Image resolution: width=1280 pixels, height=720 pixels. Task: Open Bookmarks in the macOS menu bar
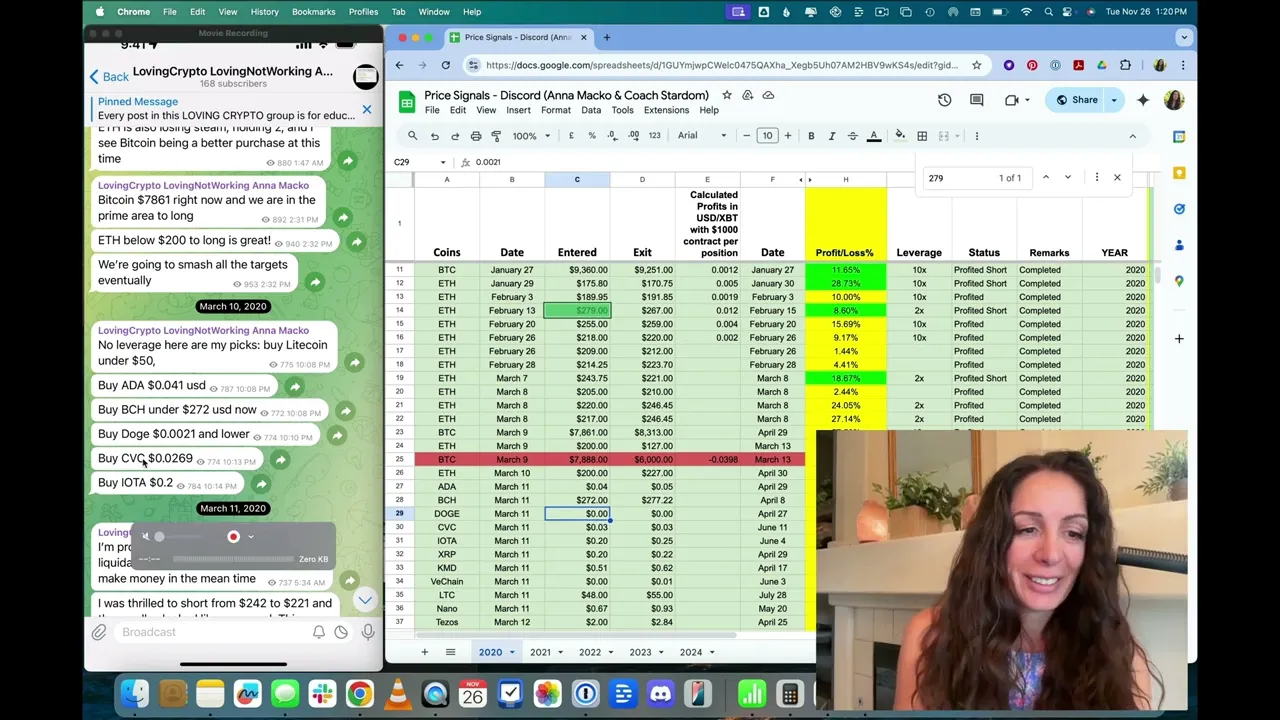click(x=313, y=12)
